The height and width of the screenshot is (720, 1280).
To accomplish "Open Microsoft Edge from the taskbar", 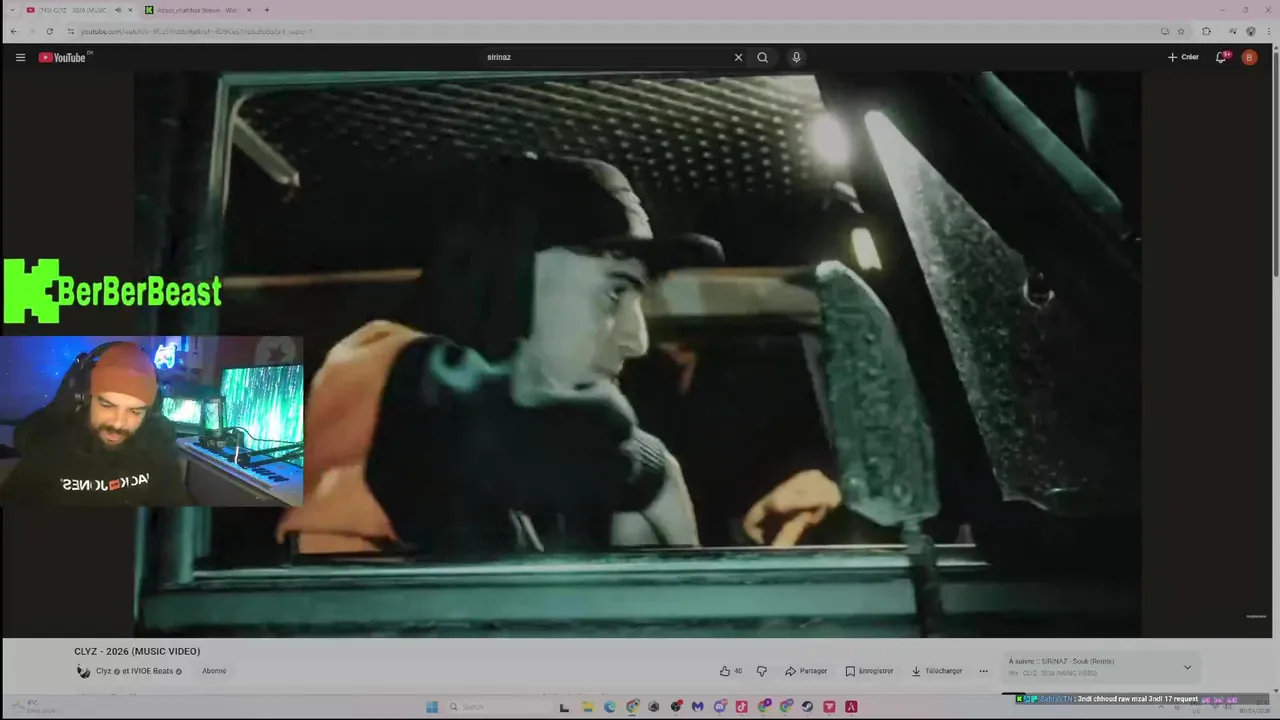I will (x=610, y=707).
